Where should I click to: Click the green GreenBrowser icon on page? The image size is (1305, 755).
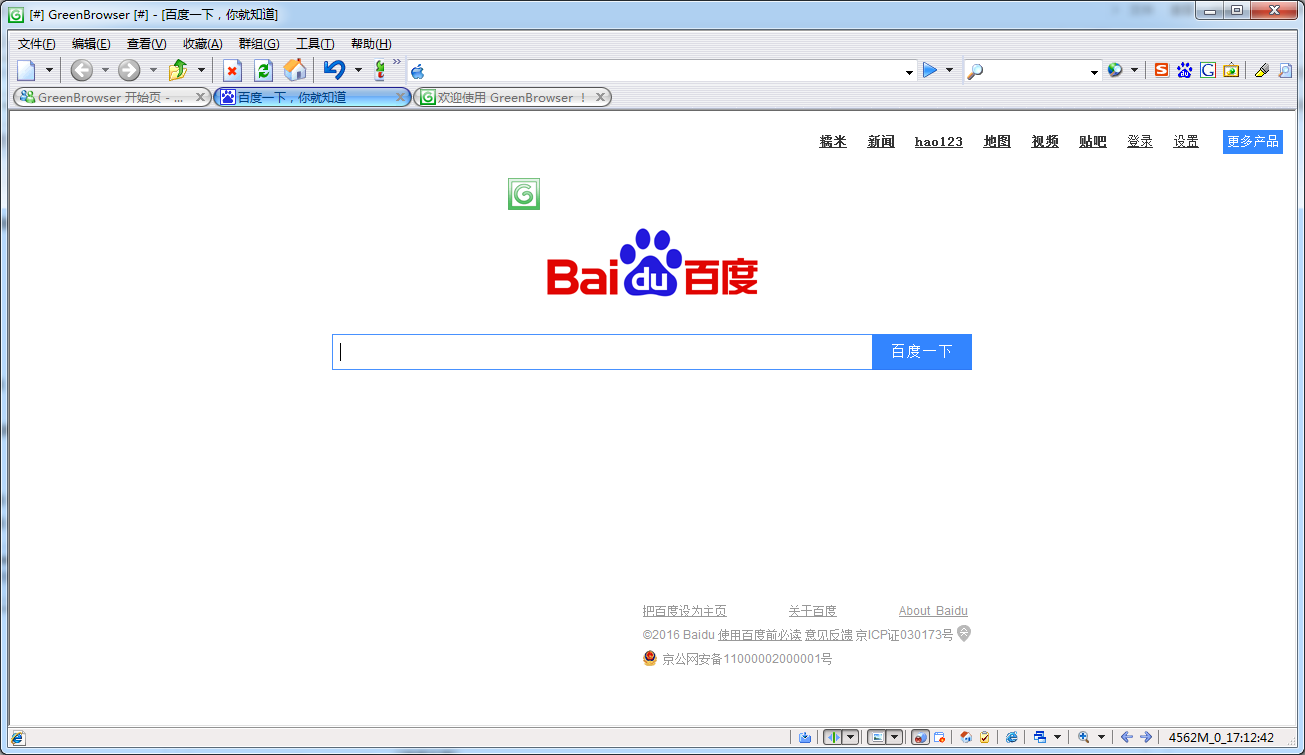(524, 194)
